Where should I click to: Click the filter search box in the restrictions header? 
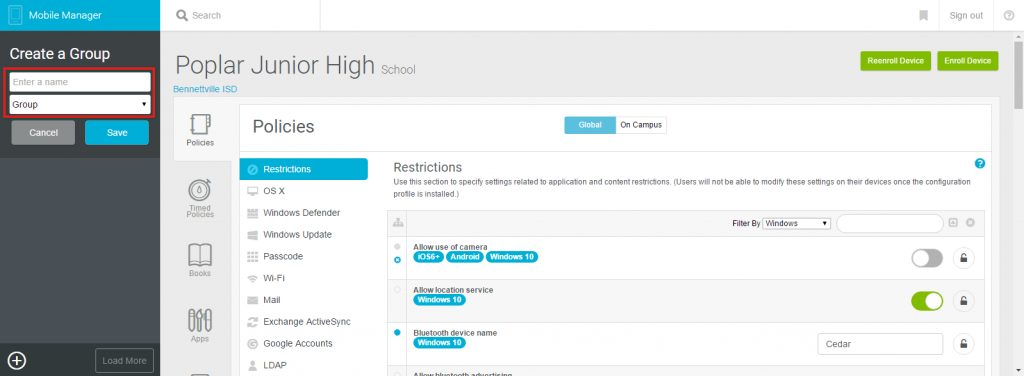[889, 223]
